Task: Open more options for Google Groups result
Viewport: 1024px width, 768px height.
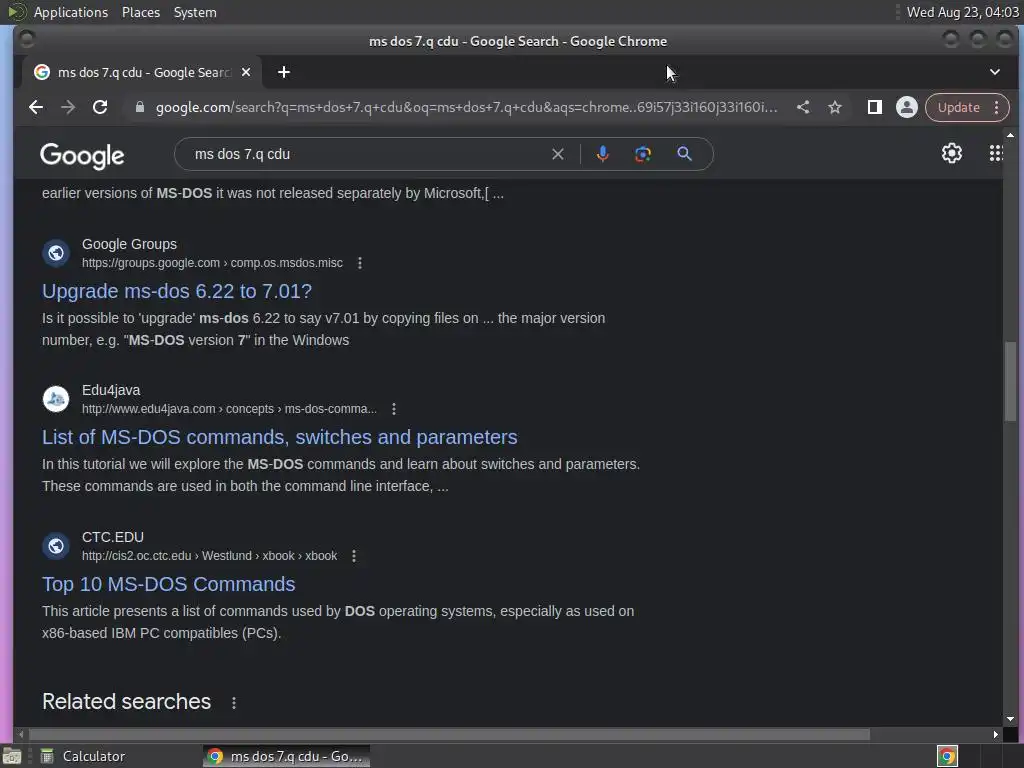Action: click(360, 263)
